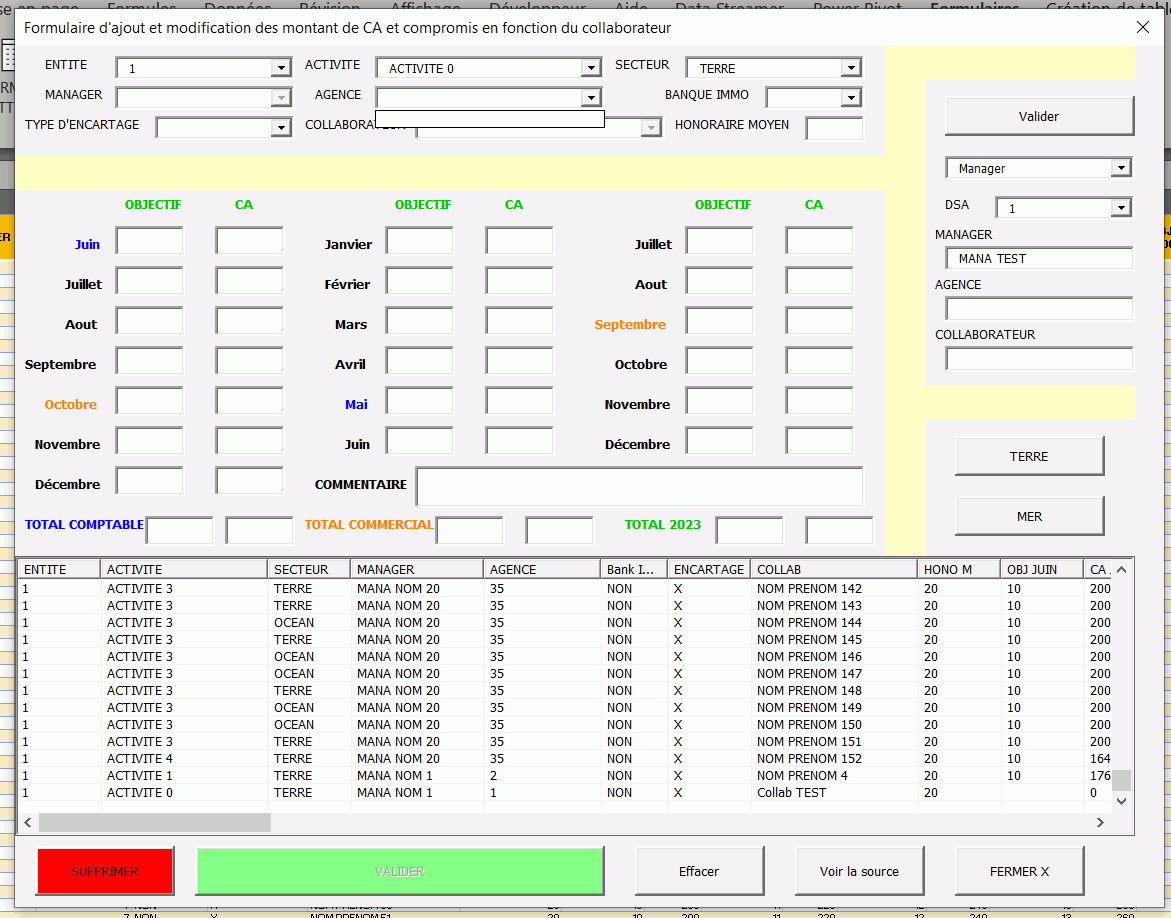This screenshot has height=918, width=1171.
Task: Click the list's horizontal scrollbar right arrow
Action: click(x=1101, y=822)
